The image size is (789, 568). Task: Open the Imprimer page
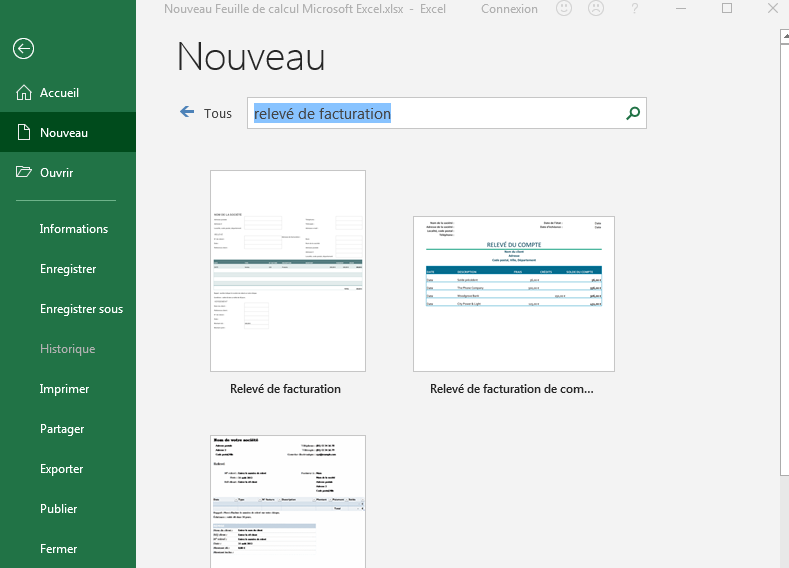tap(64, 389)
